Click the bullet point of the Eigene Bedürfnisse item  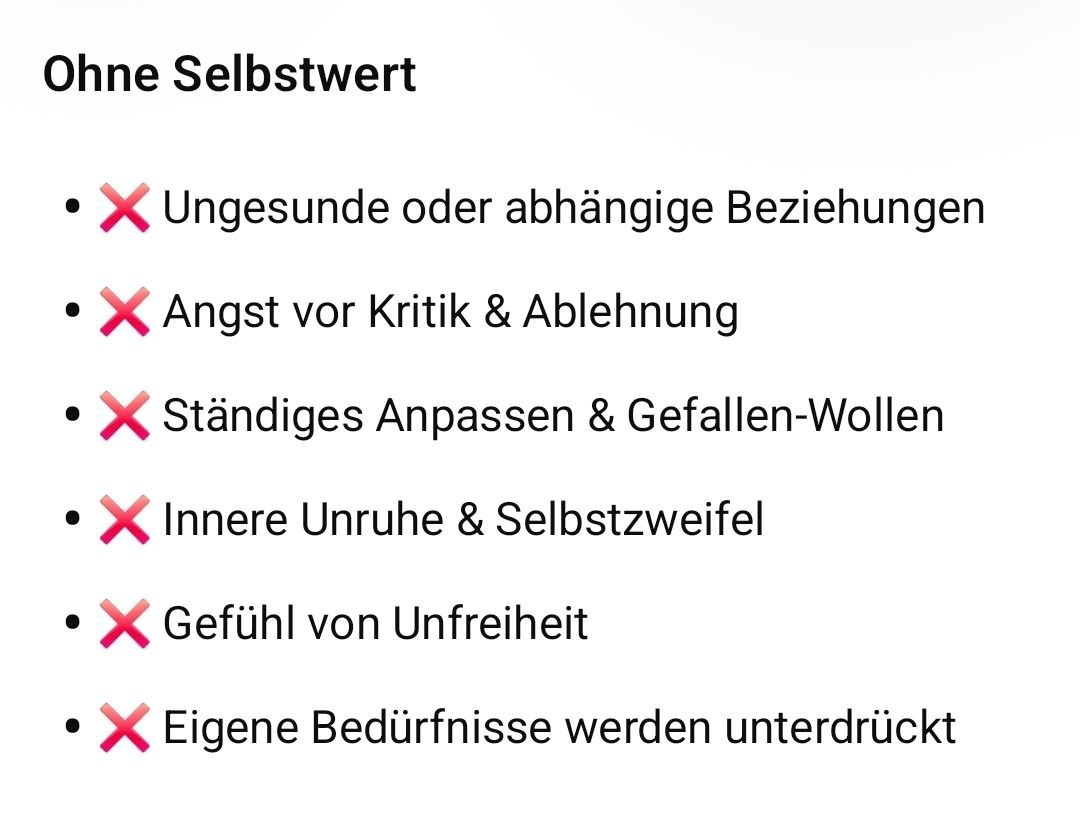tap(71, 729)
